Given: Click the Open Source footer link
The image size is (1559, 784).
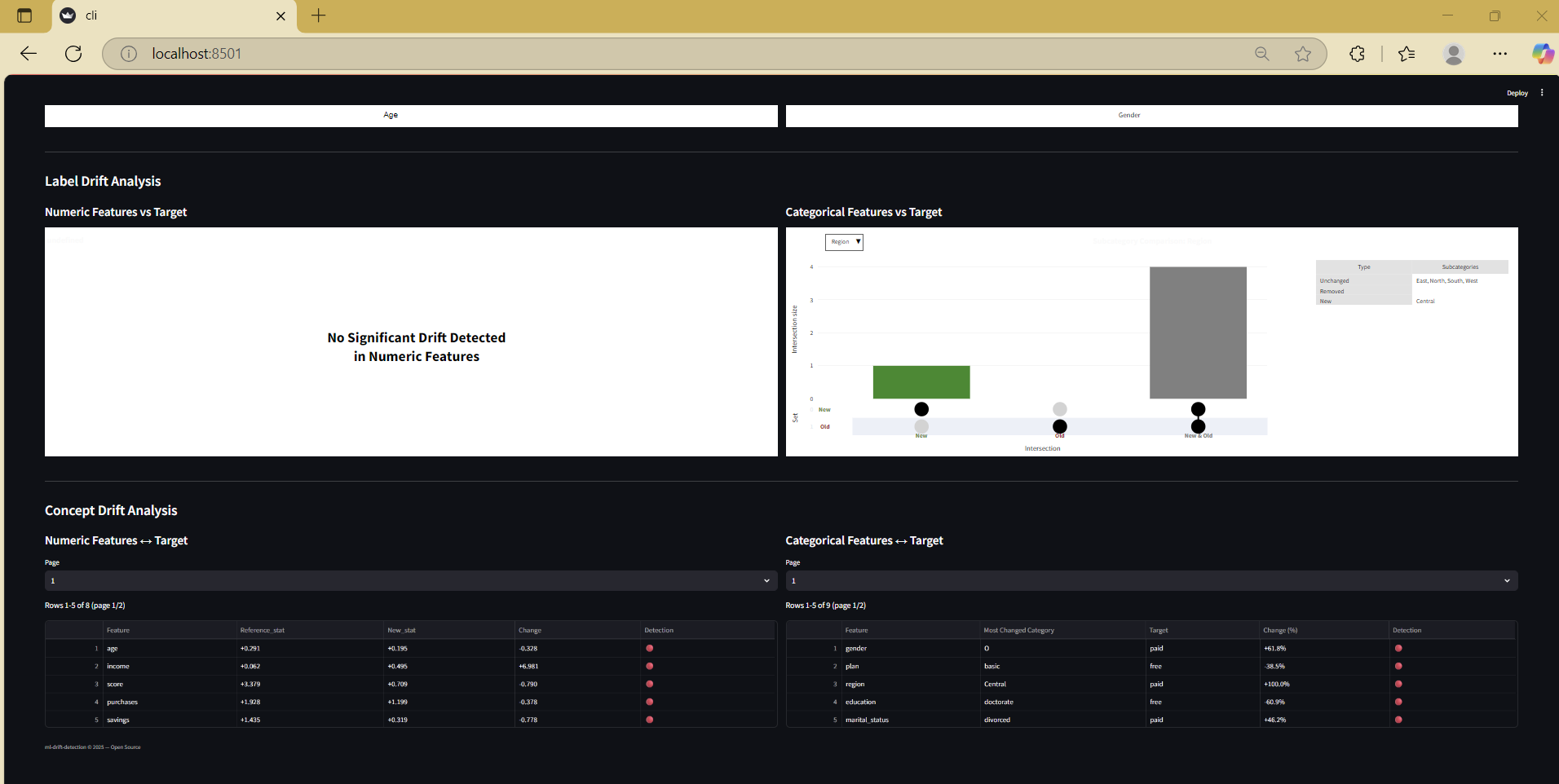Looking at the screenshot, I should [126, 747].
